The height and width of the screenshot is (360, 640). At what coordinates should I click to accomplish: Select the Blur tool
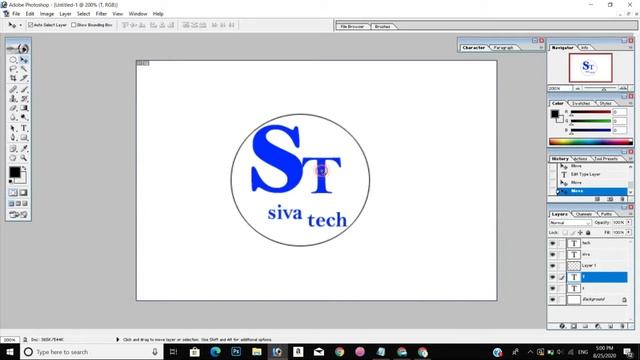click(13, 118)
